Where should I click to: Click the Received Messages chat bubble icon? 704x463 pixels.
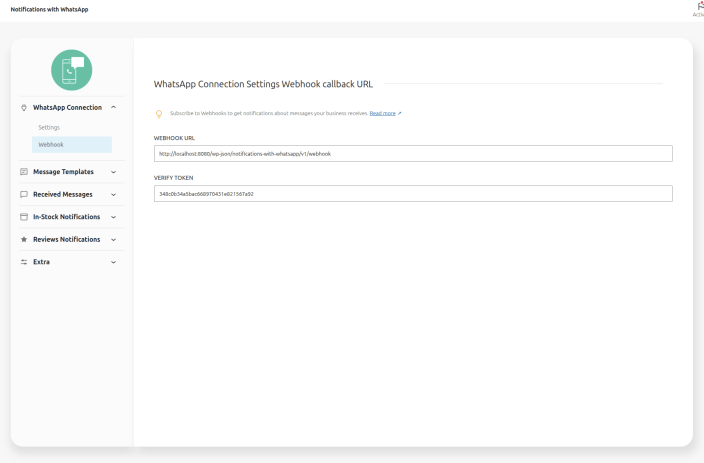[24, 194]
